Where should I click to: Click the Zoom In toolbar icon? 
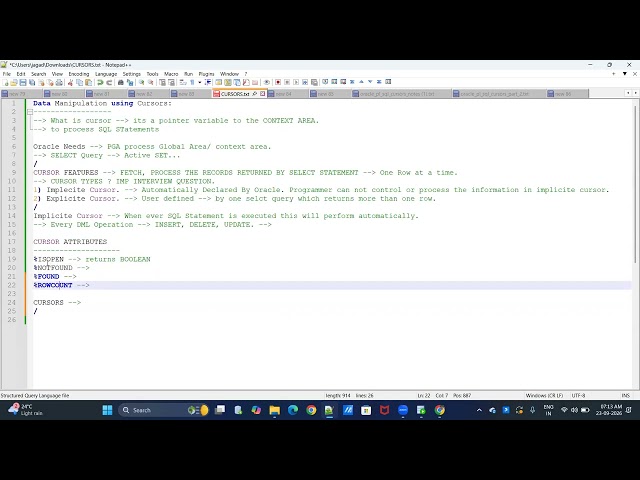point(141,82)
